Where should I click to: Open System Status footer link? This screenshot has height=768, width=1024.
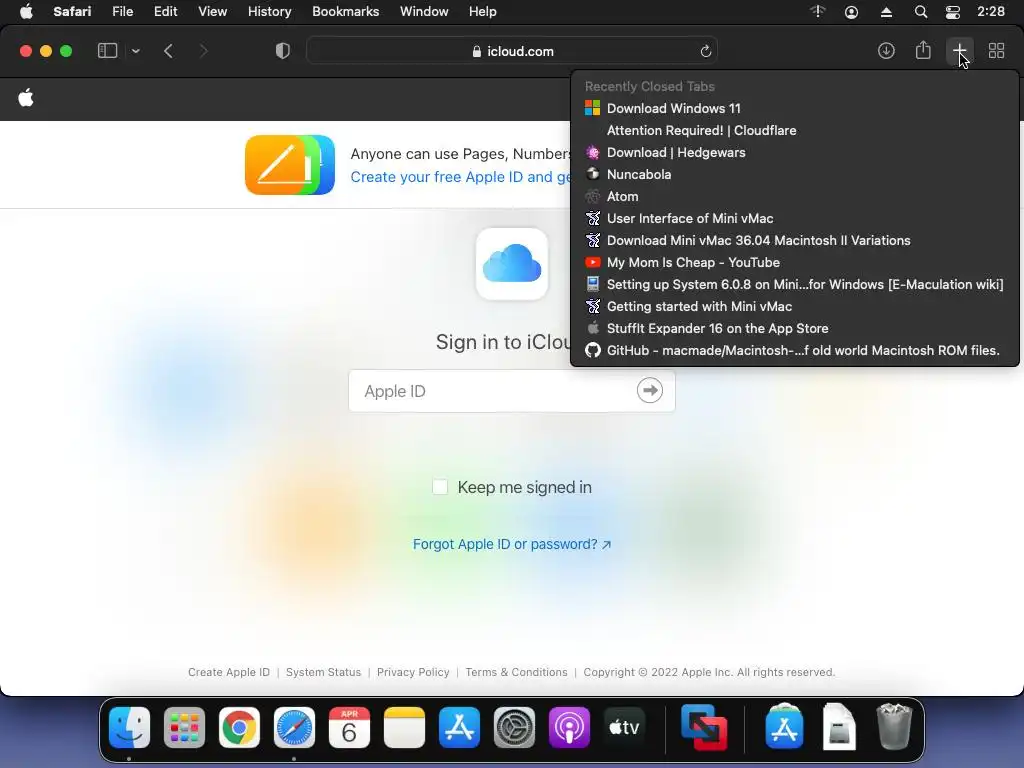[x=323, y=672]
